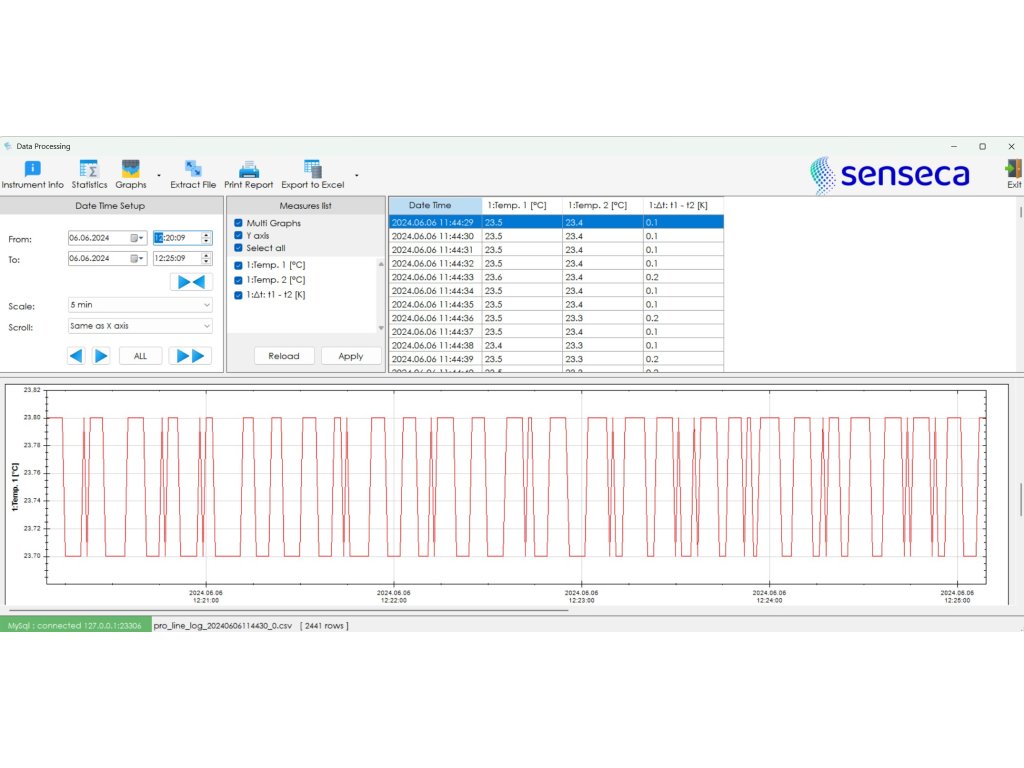Click the Reload button
Image resolution: width=1024 pixels, height=768 pixels.
point(284,356)
